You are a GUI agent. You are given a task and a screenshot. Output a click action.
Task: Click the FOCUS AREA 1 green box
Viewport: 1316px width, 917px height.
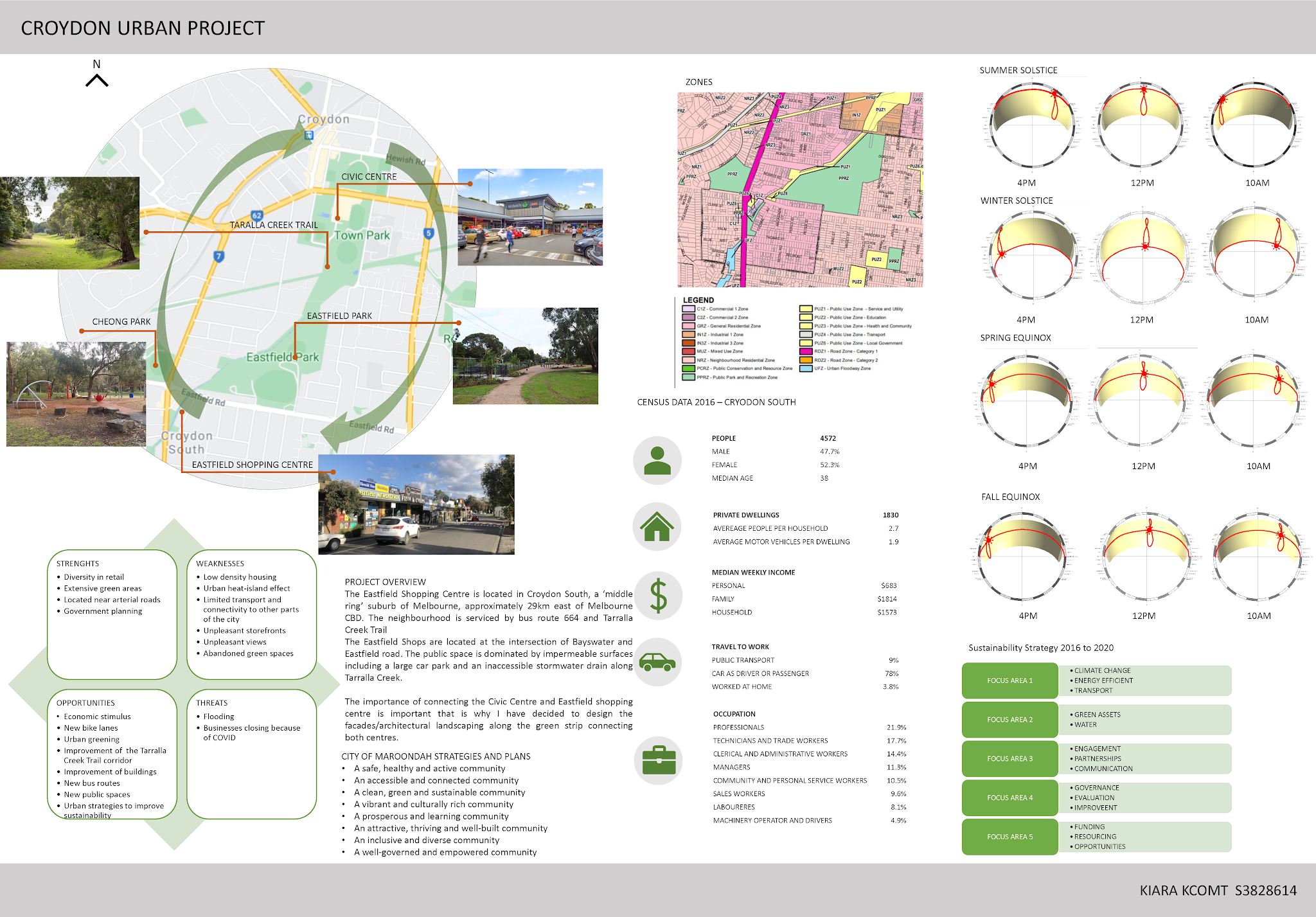pyautogui.click(x=1010, y=681)
